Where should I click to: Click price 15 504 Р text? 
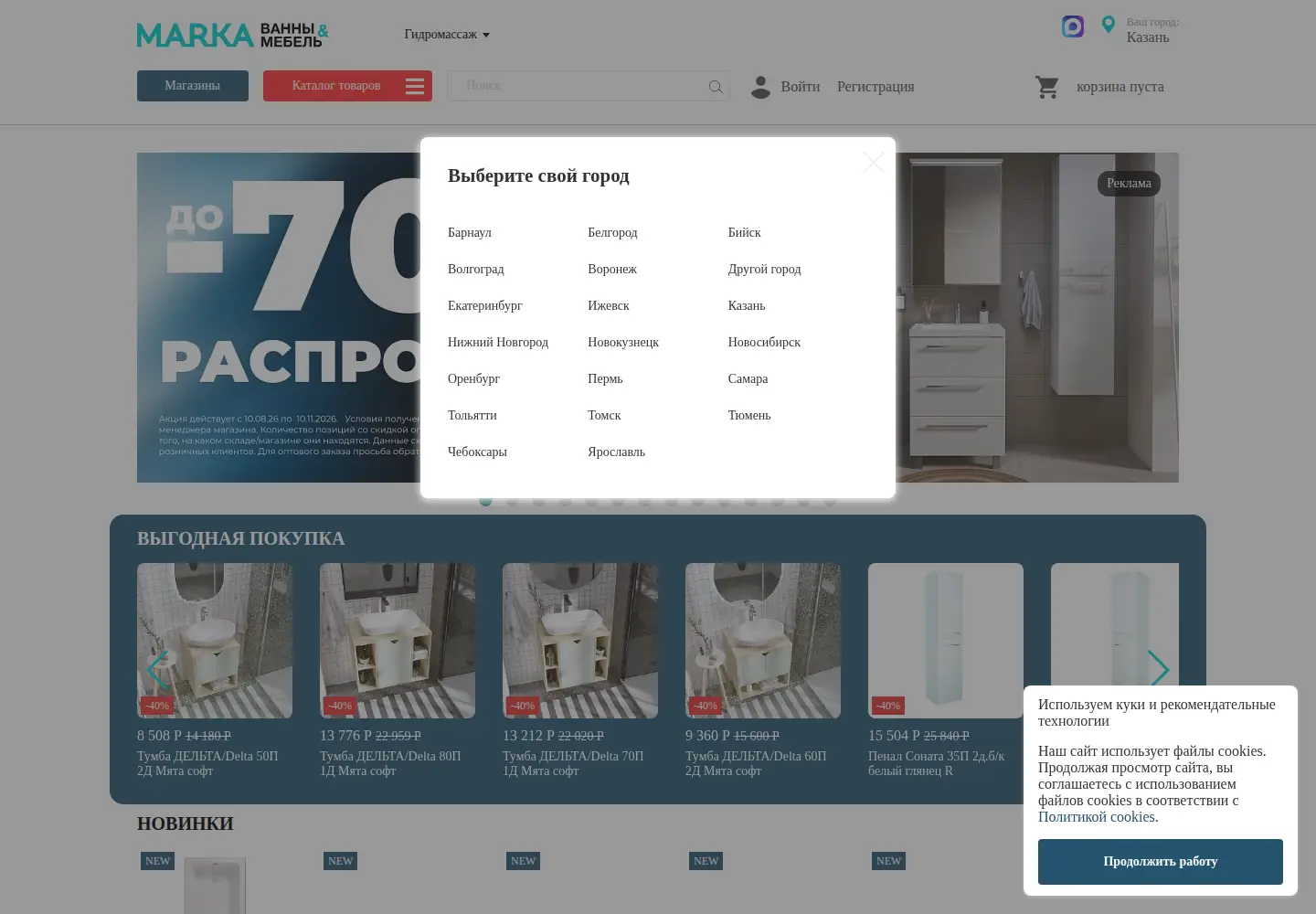click(894, 736)
